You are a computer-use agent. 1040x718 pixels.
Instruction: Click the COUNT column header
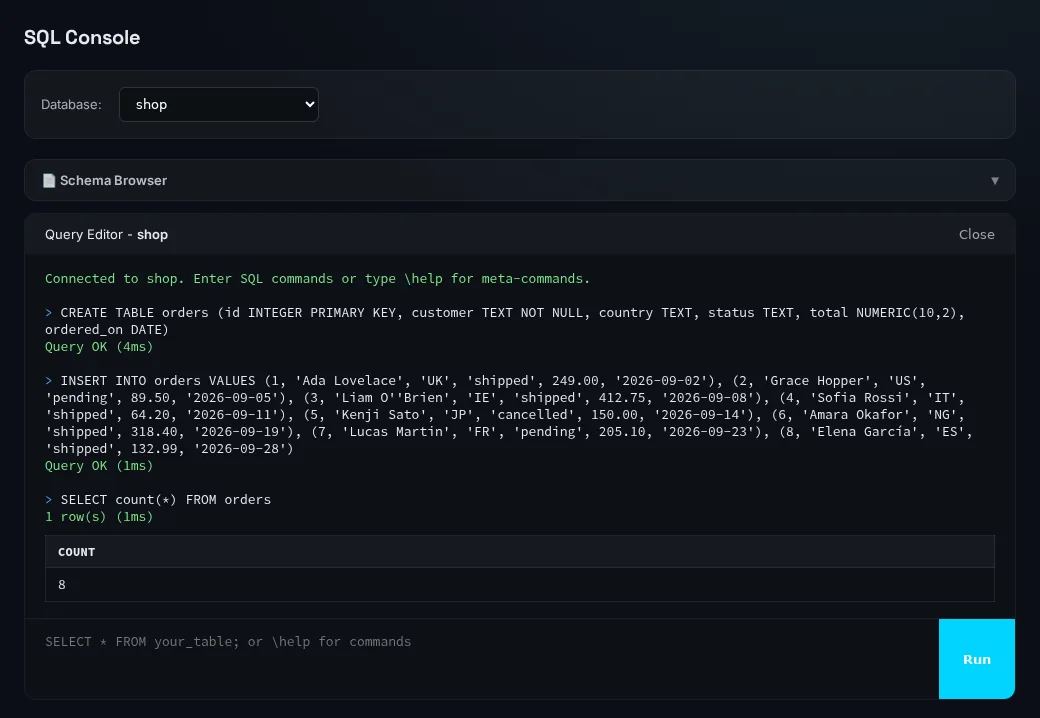pyautogui.click(x=76, y=552)
